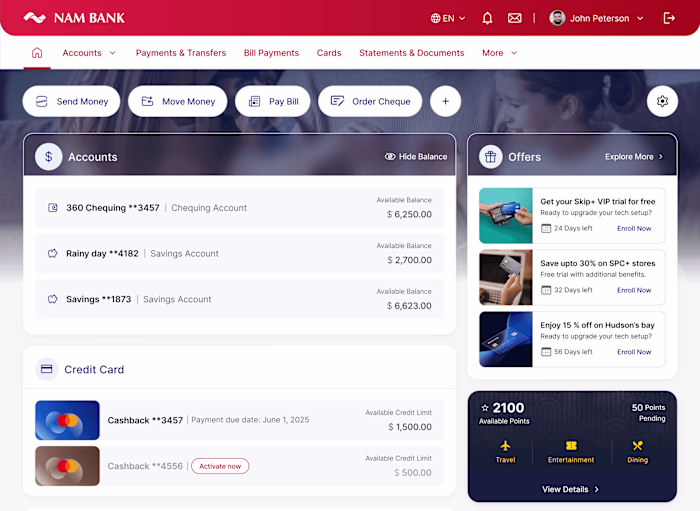Open the 360 Chequing **3457 account
700x511 pixels.
click(x=239, y=208)
